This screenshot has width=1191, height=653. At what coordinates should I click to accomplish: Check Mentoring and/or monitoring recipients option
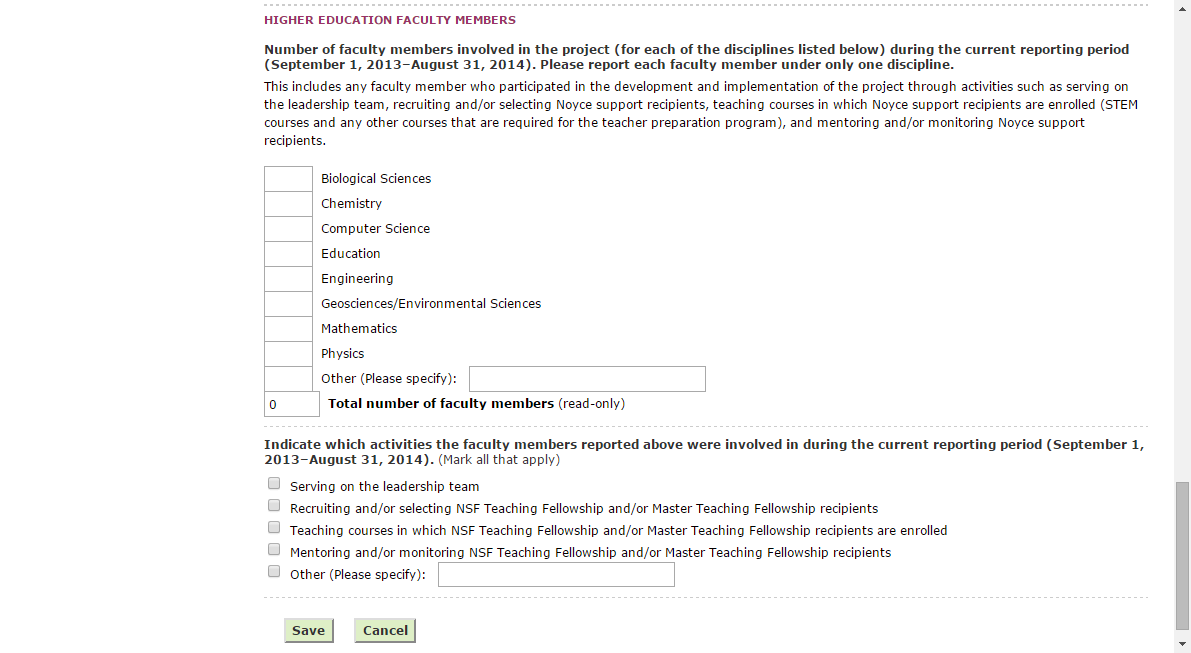[x=274, y=550]
